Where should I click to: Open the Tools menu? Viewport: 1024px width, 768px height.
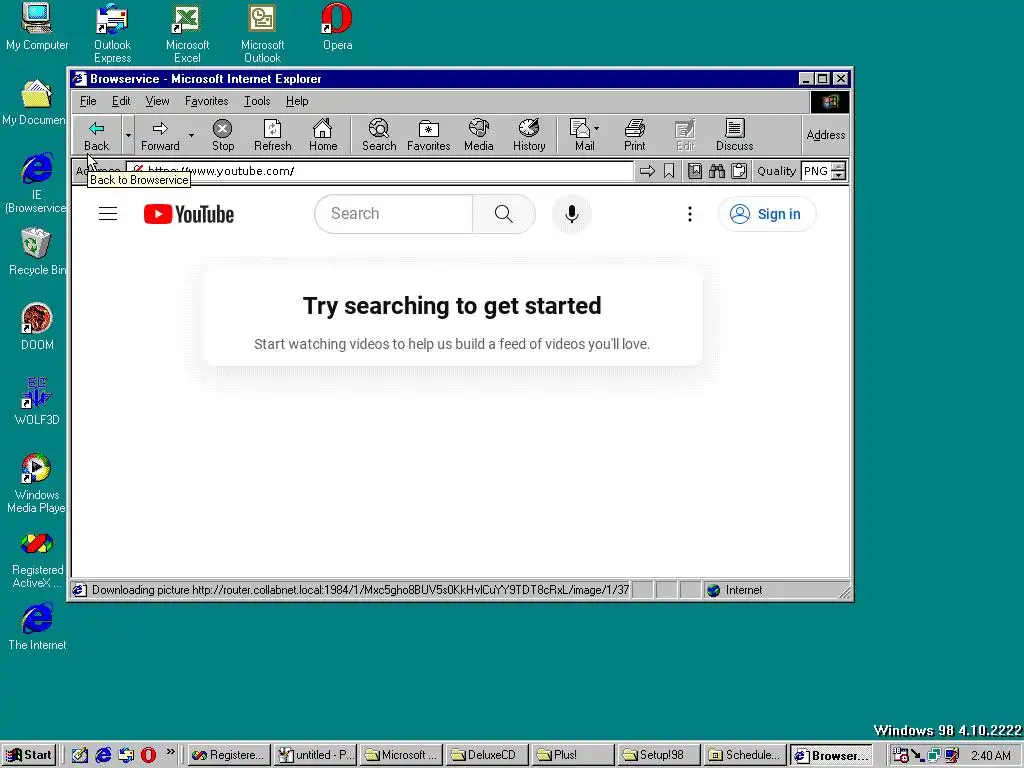coord(257,101)
